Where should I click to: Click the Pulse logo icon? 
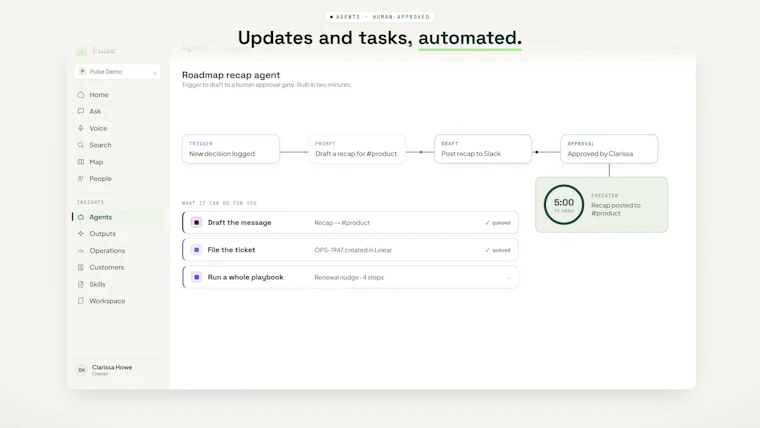tap(81, 50)
